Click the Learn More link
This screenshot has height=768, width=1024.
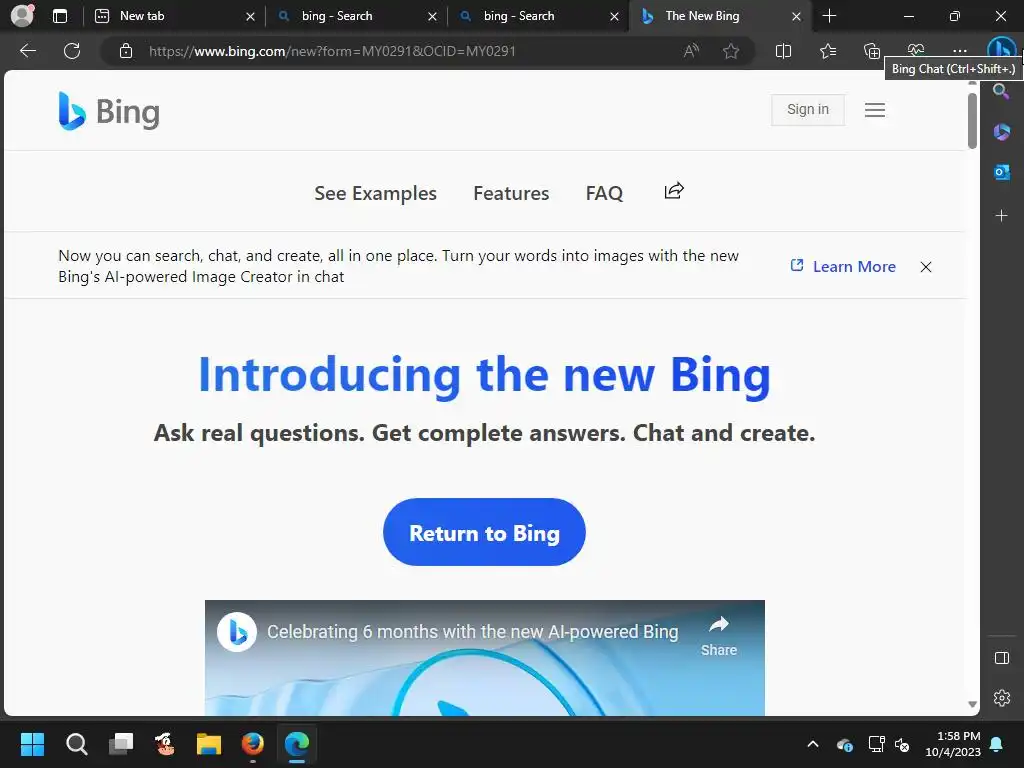click(x=843, y=266)
